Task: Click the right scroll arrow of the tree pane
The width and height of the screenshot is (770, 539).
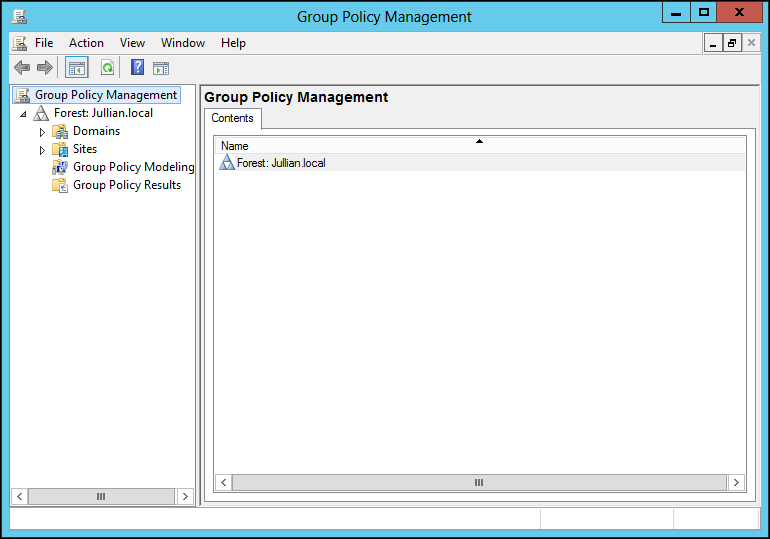Action: [185, 496]
